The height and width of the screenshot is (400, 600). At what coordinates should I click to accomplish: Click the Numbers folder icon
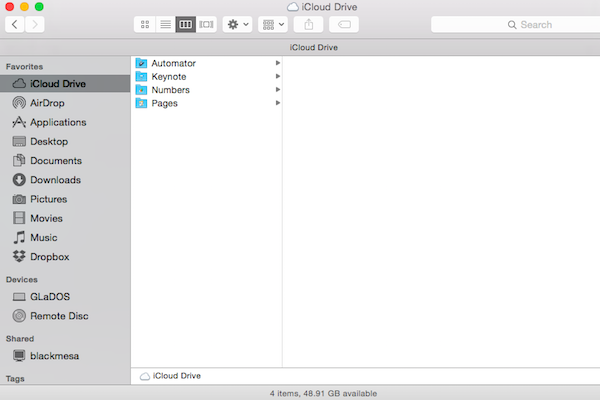click(x=141, y=90)
